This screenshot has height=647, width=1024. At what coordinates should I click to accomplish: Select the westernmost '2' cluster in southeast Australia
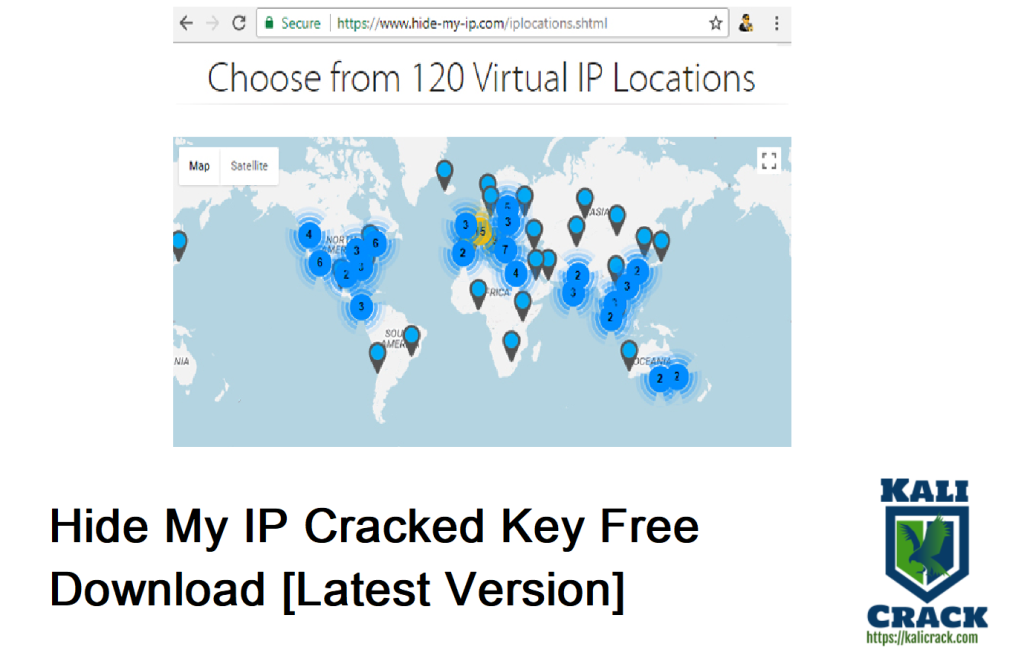[x=660, y=379]
